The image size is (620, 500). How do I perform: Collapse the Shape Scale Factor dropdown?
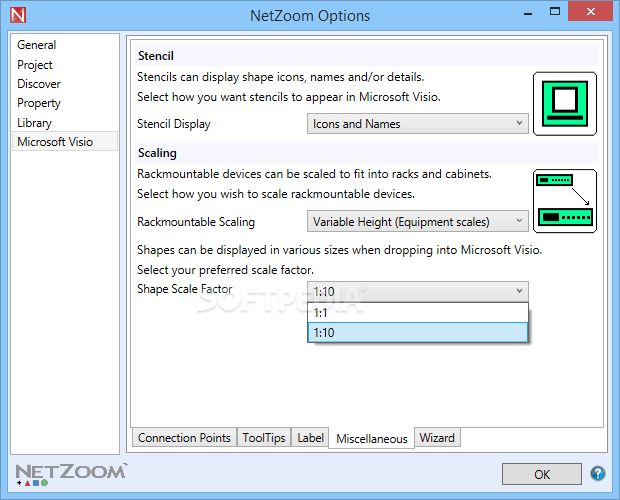pos(418,292)
